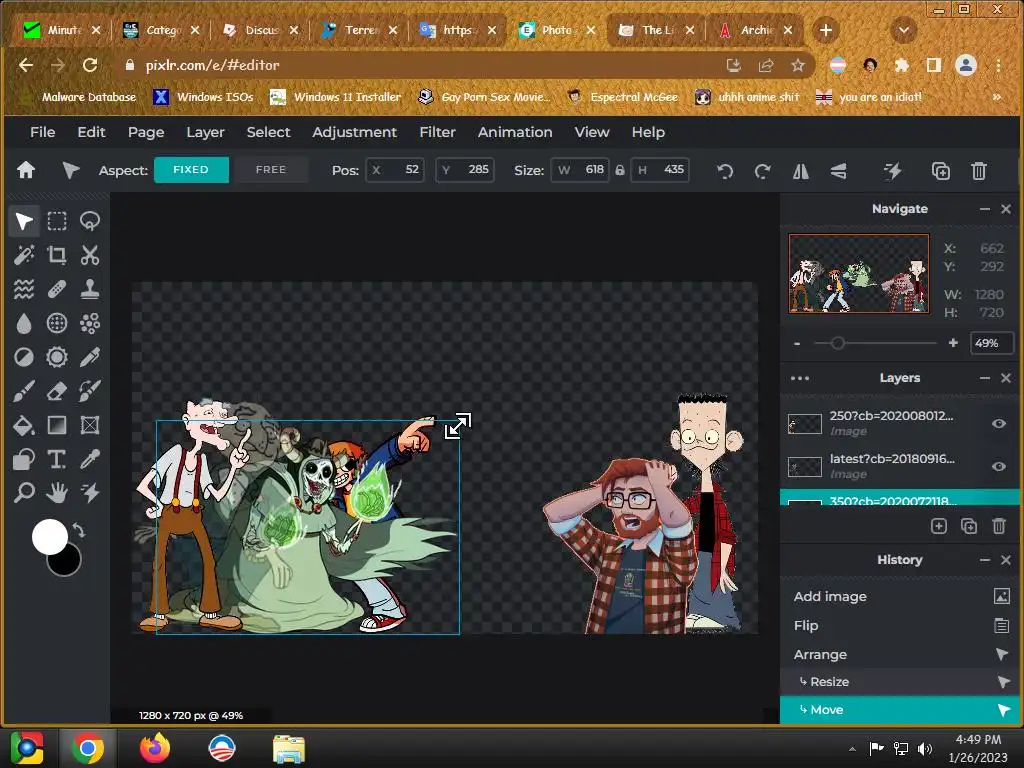1024x768 pixels.
Task: Activate the Magic Wand tool
Action: [24, 256]
